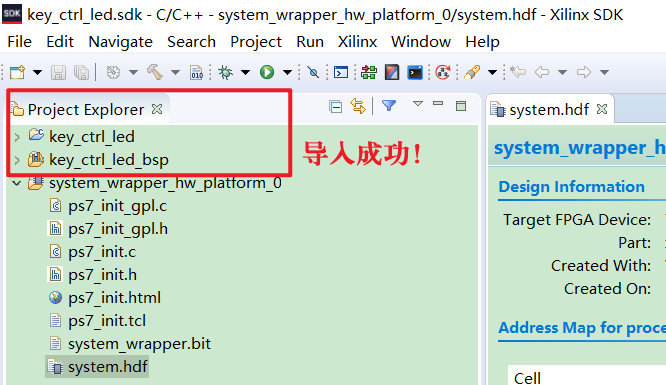The height and width of the screenshot is (385, 666).
Task: Click the Last Edit Location icon
Action: (518, 72)
